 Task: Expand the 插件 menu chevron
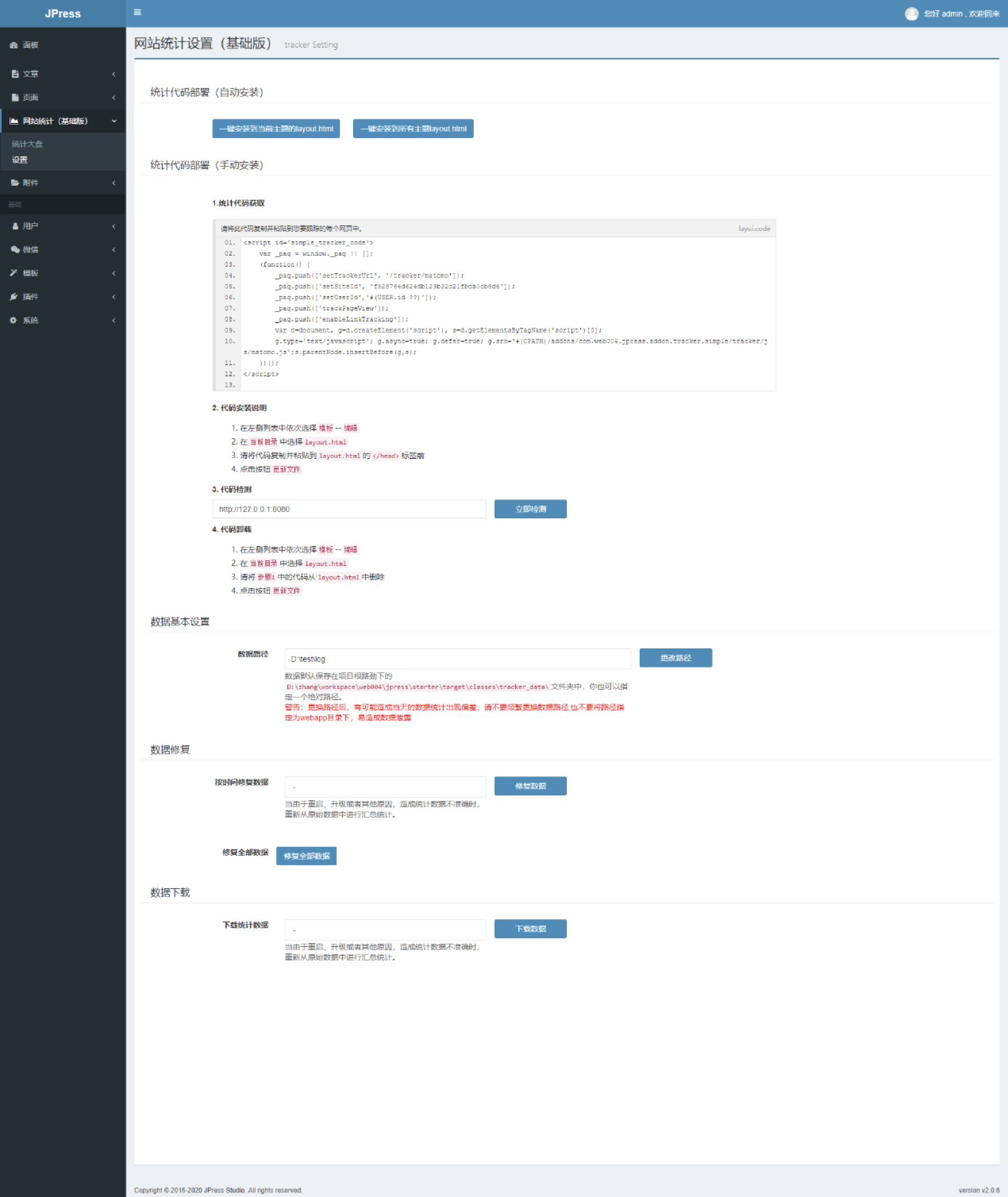pos(114,296)
